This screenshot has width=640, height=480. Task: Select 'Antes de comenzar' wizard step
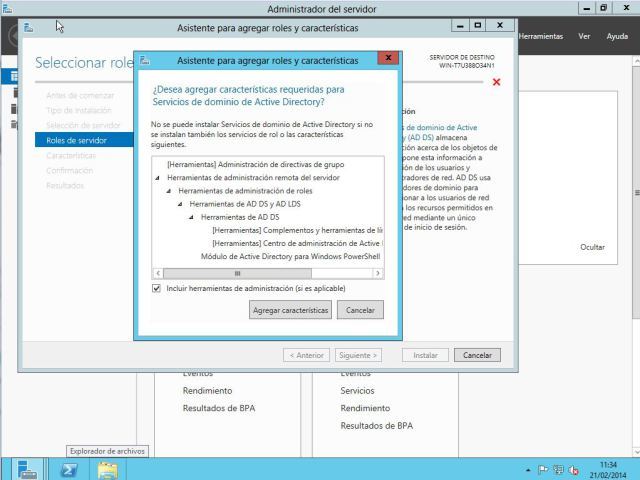(80, 96)
